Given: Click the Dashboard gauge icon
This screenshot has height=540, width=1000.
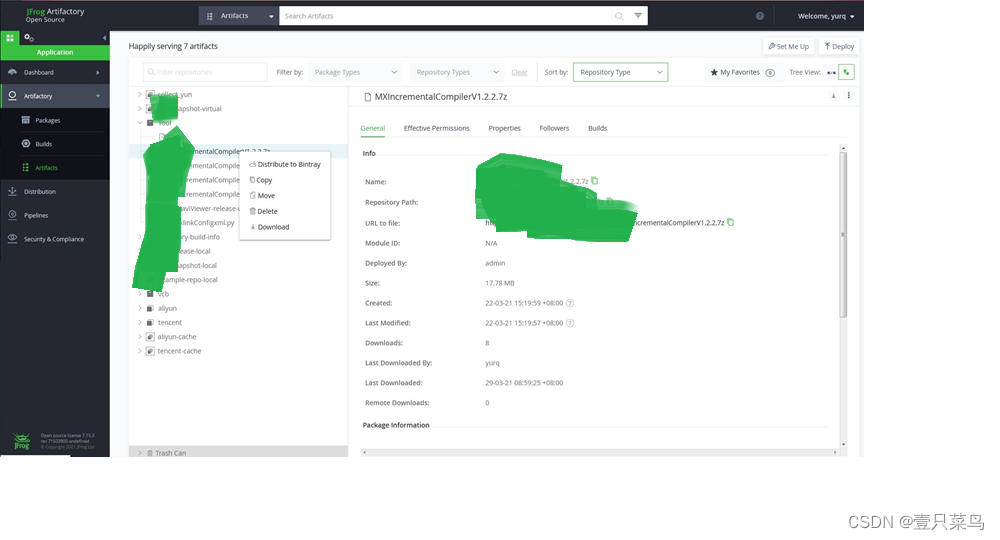Looking at the screenshot, I should 12,72.
